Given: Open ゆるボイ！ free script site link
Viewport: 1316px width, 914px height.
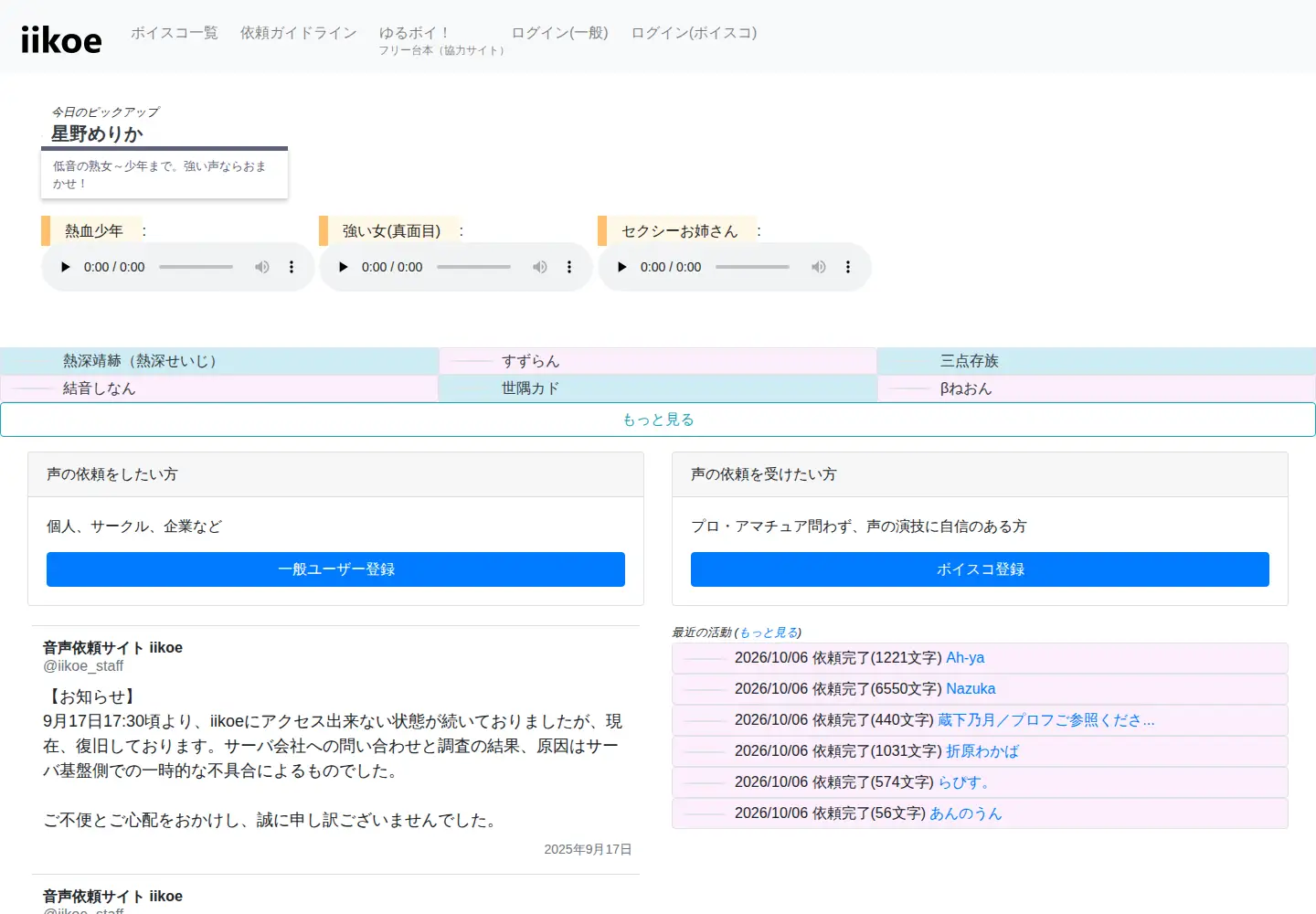Looking at the screenshot, I should [441, 40].
